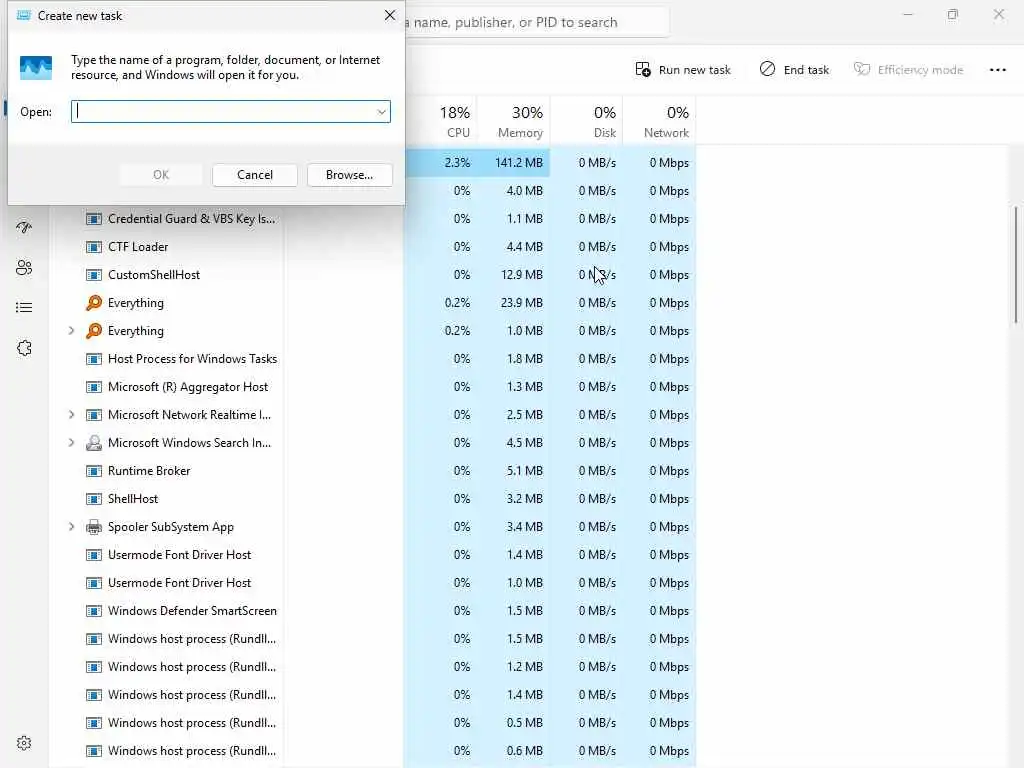Expand the Microsoft Windows Search group
This screenshot has height=768, width=1024.
click(71, 443)
